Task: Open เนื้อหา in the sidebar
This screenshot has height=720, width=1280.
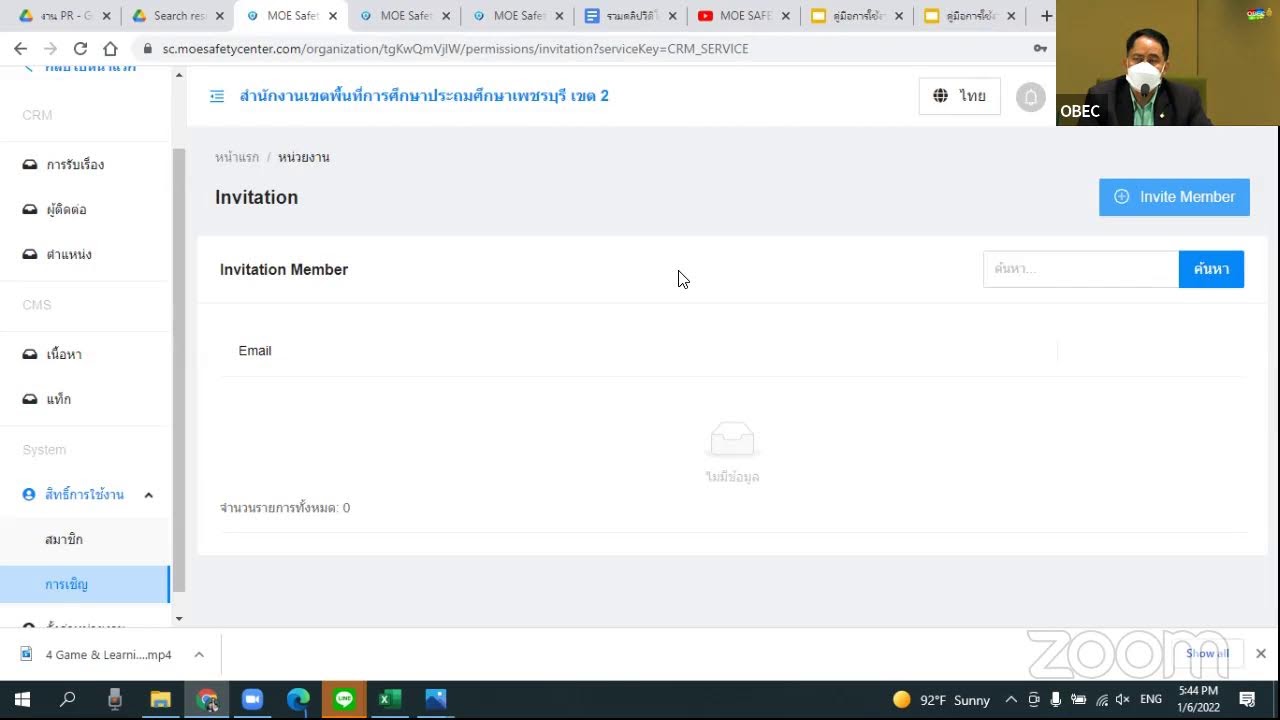Action: pyautogui.click(x=64, y=354)
